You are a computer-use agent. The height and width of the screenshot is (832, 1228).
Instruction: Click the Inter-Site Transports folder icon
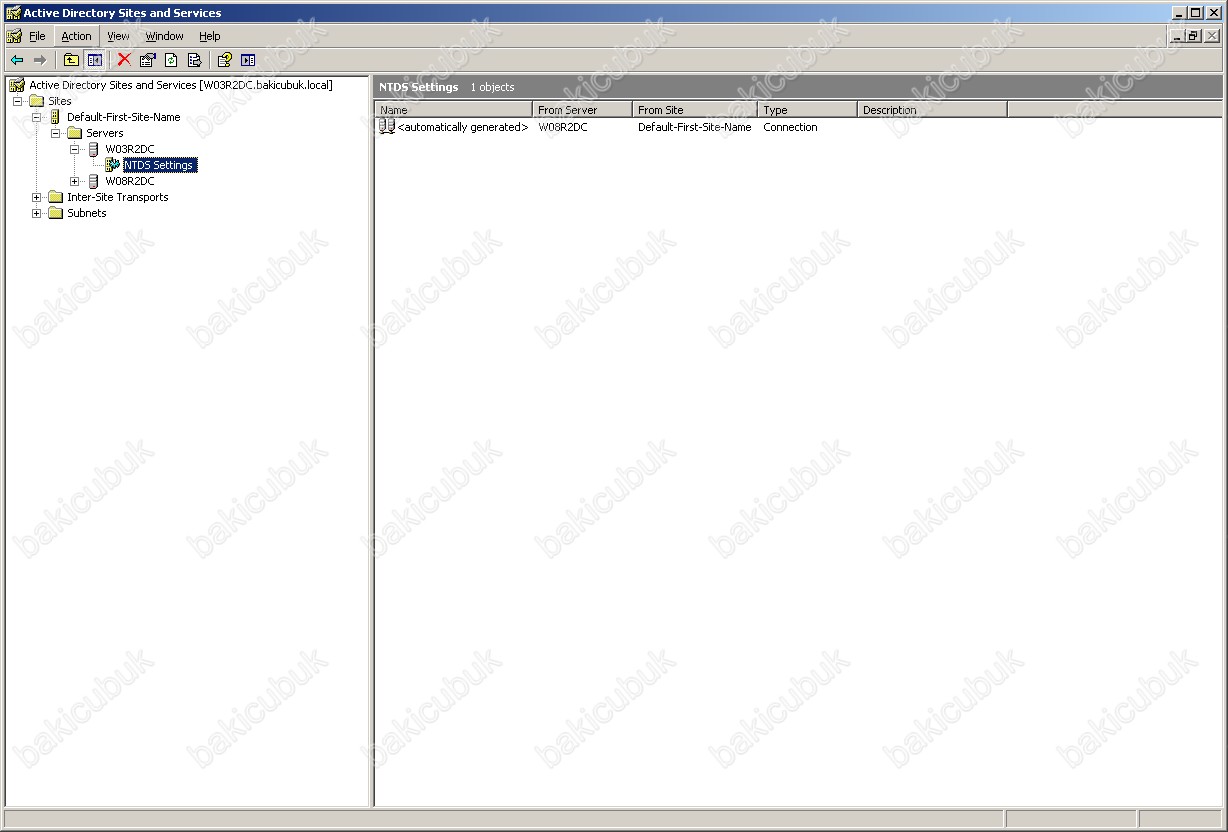[x=56, y=197]
